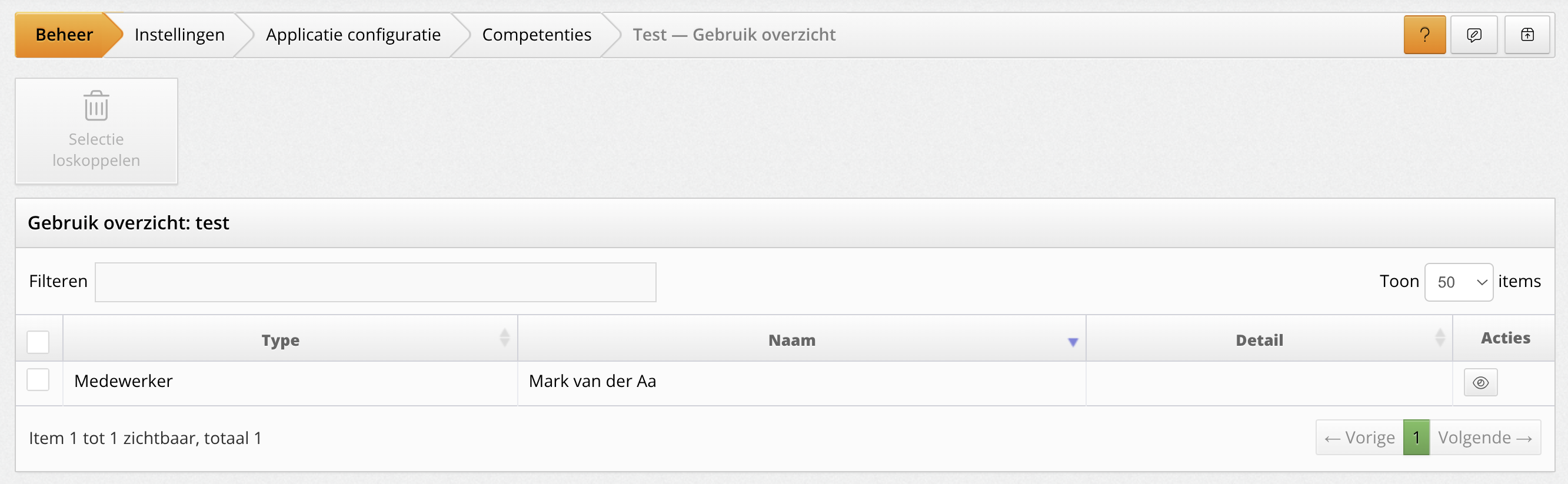The height and width of the screenshot is (484, 1568).
Task: Open the Applicatie configuratie breadcrumb
Action: [353, 35]
